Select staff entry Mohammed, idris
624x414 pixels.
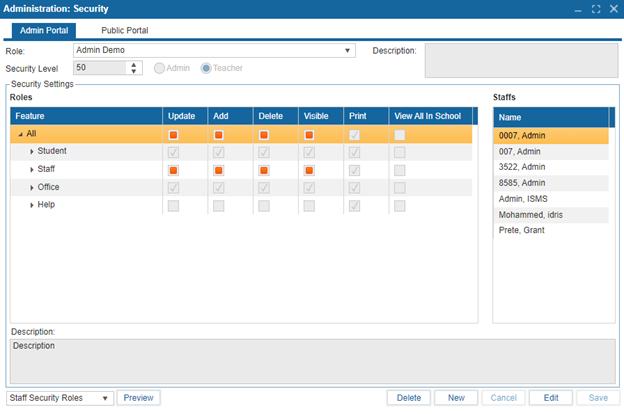(x=551, y=215)
